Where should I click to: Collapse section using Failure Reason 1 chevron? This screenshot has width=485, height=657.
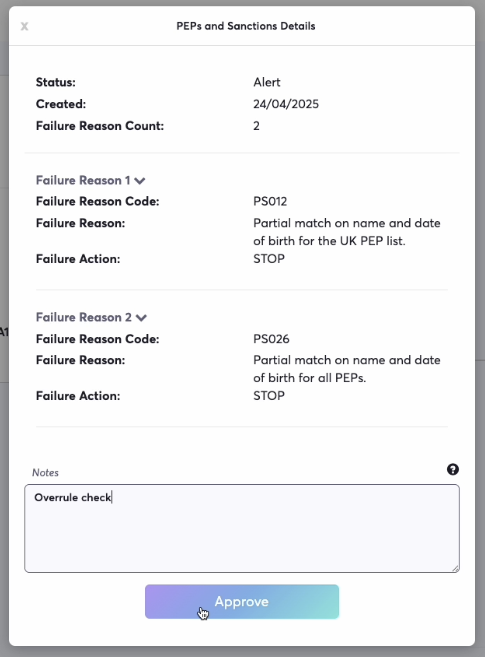140,181
